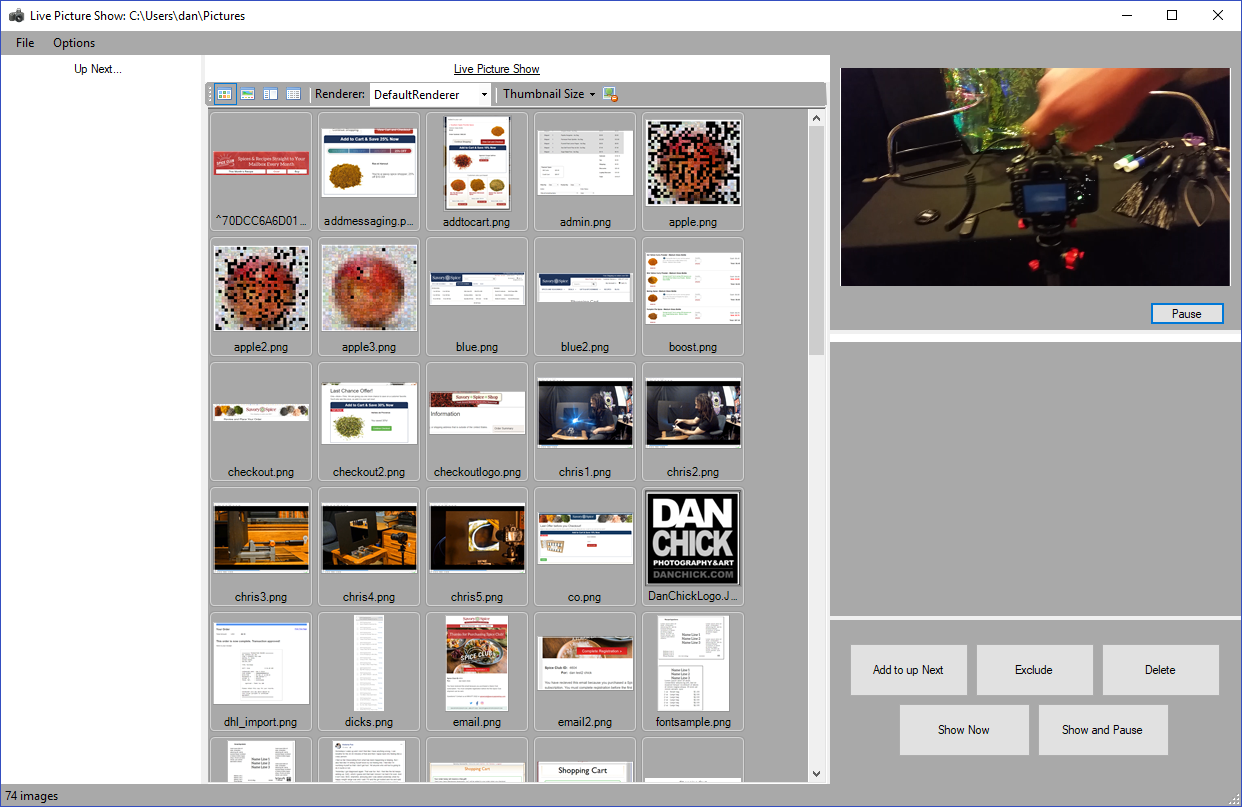This screenshot has height=807, width=1242.
Task: Select the email2.png thumbnail
Action: click(x=585, y=671)
